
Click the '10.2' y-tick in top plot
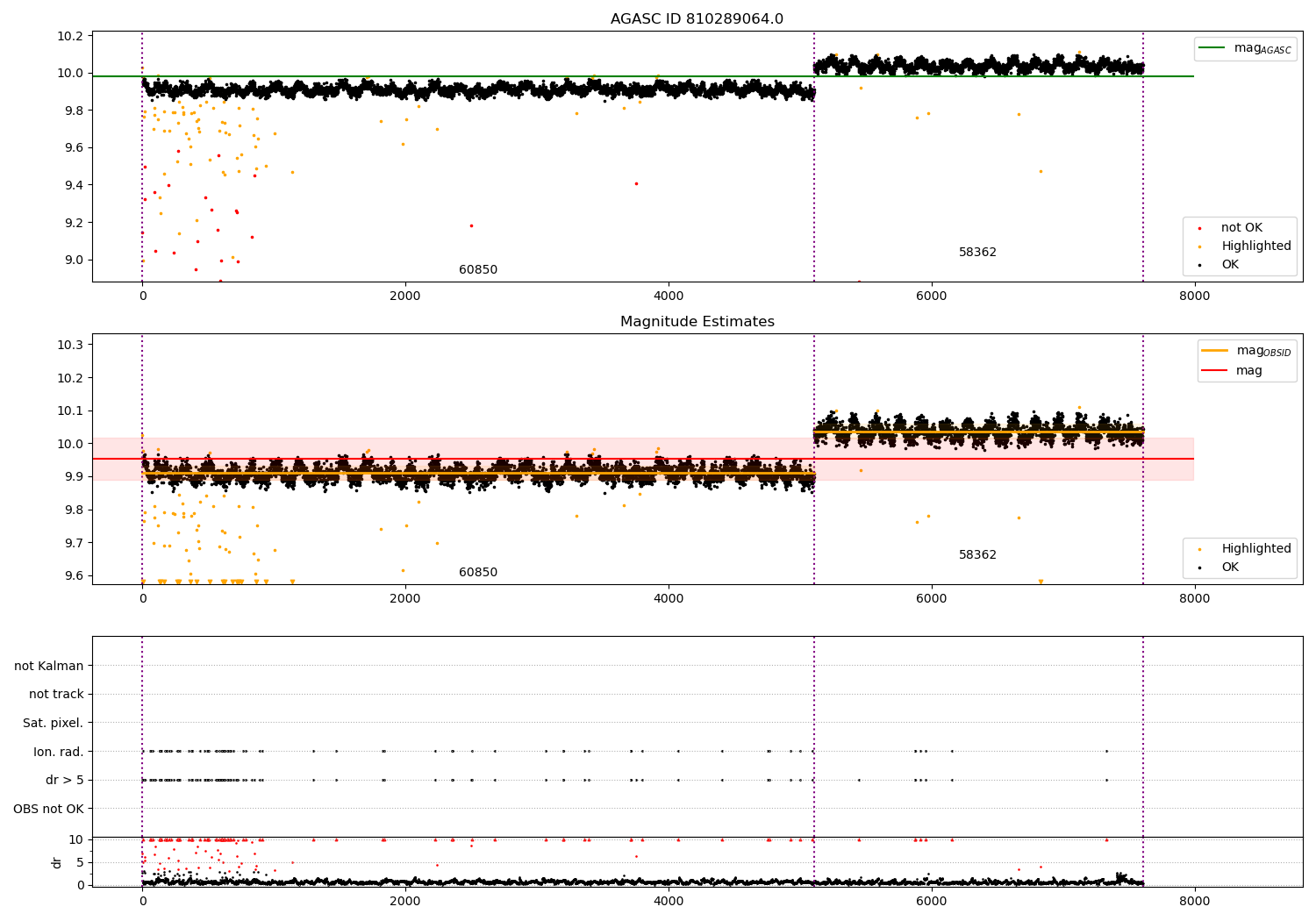coord(71,36)
